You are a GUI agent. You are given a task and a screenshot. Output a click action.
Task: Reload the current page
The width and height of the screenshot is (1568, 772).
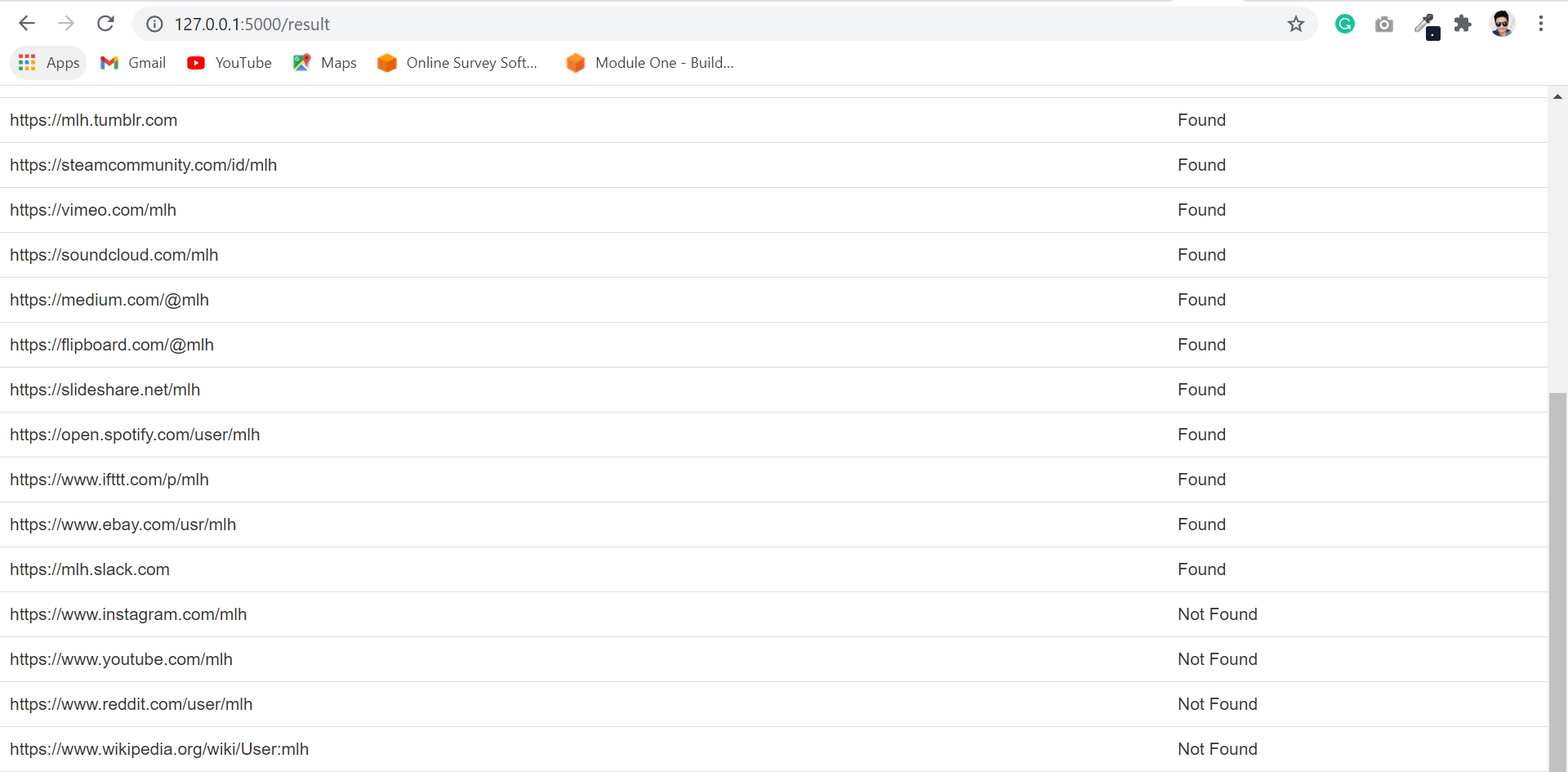(105, 24)
